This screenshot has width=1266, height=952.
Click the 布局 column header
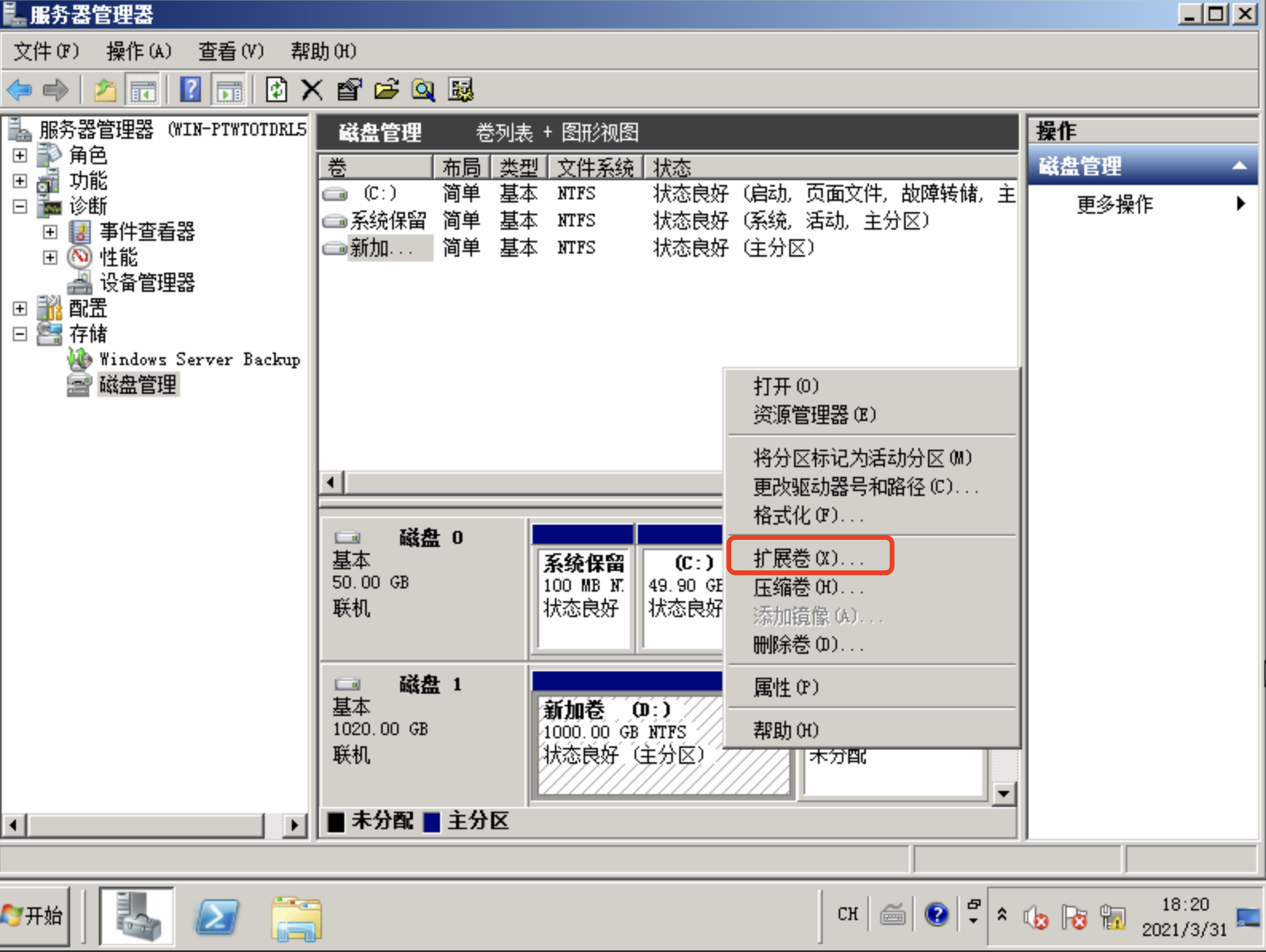462,167
